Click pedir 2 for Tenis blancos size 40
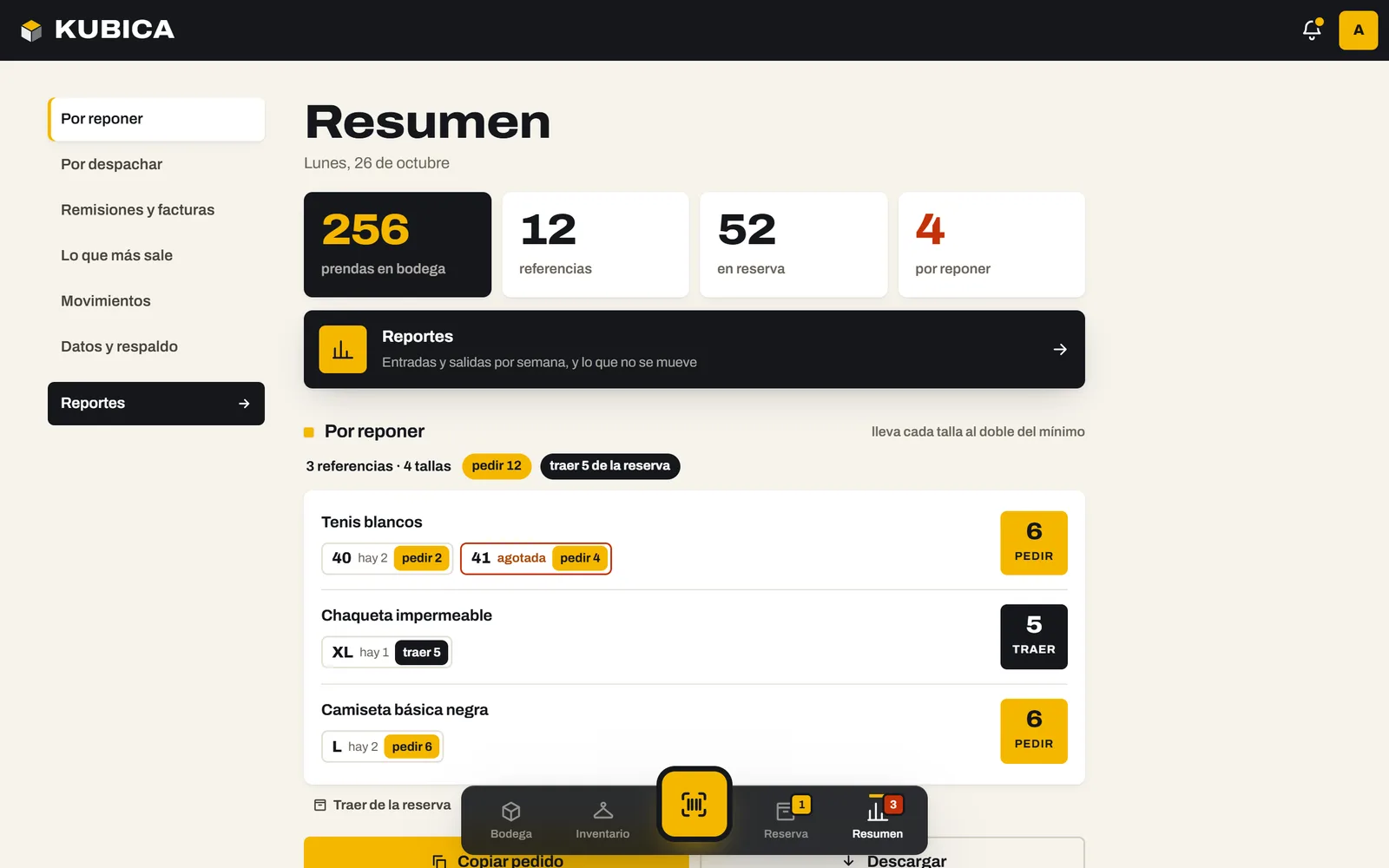 pyautogui.click(x=422, y=558)
